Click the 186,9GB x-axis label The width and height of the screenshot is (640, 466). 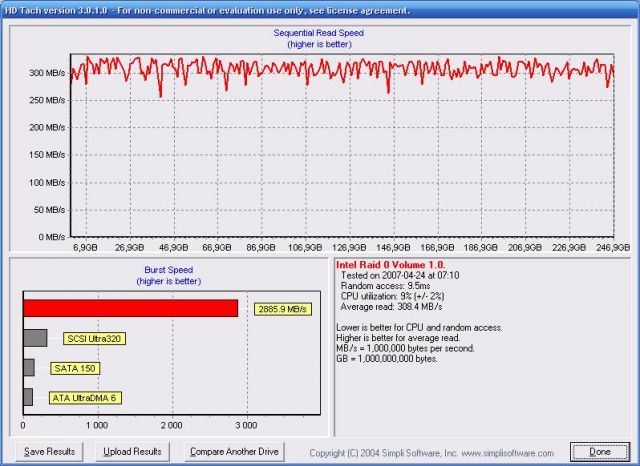coord(480,247)
